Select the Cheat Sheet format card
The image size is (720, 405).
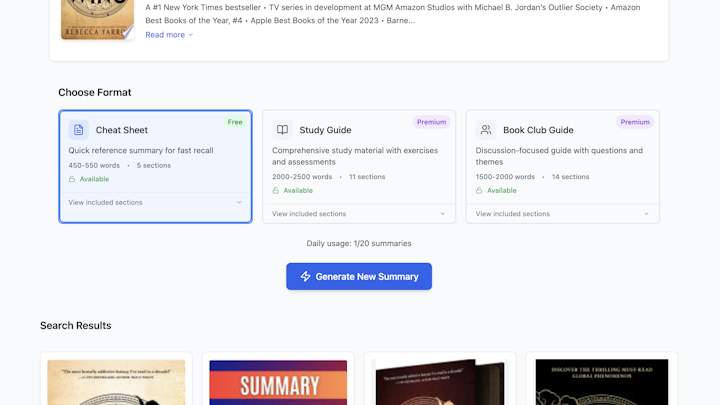155,166
